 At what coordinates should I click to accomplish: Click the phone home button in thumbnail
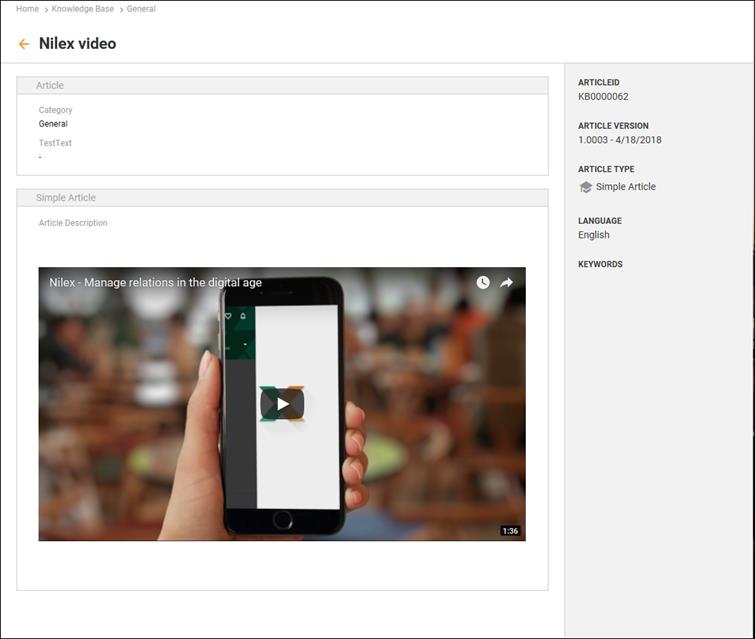point(283,520)
